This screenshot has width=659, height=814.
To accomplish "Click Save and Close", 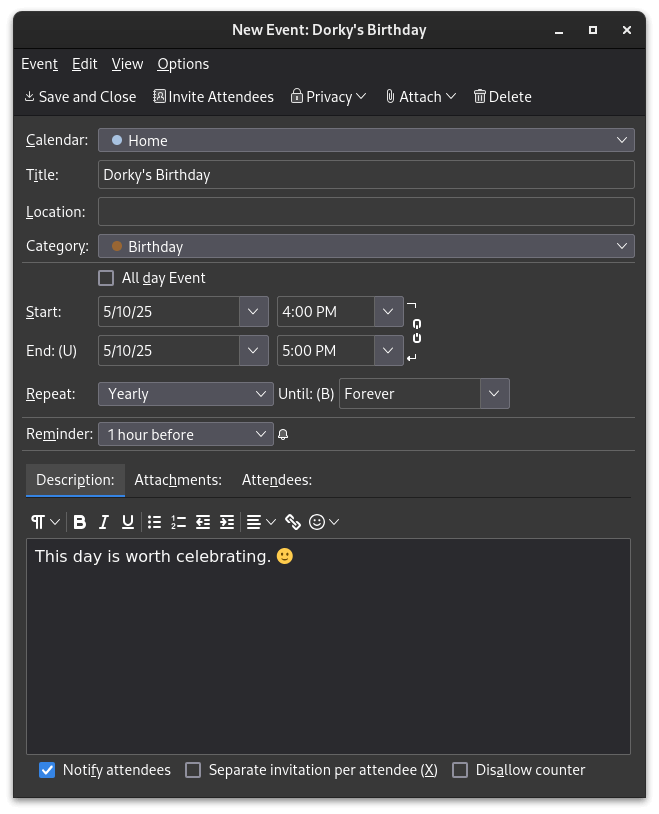I will tap(80, 97).
